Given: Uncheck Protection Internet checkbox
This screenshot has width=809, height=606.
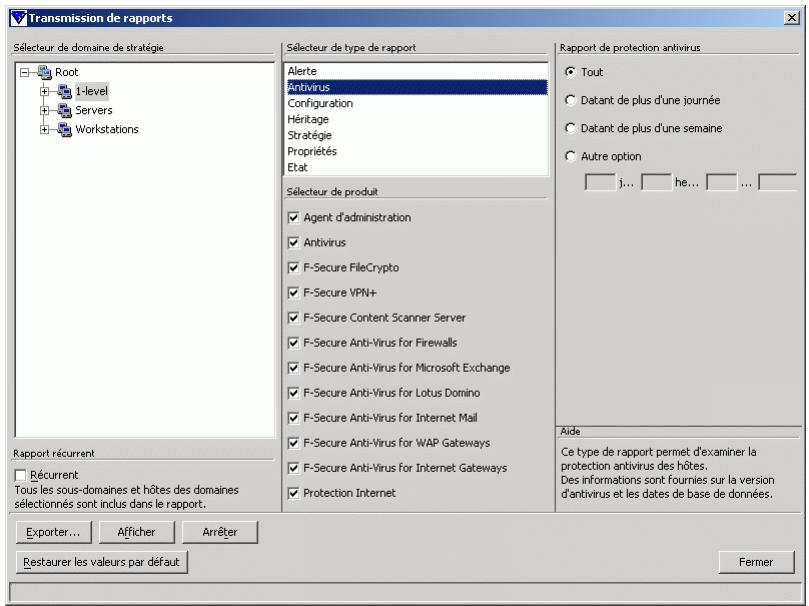Looking at the screenshot, I should click(x=294, y=493).
